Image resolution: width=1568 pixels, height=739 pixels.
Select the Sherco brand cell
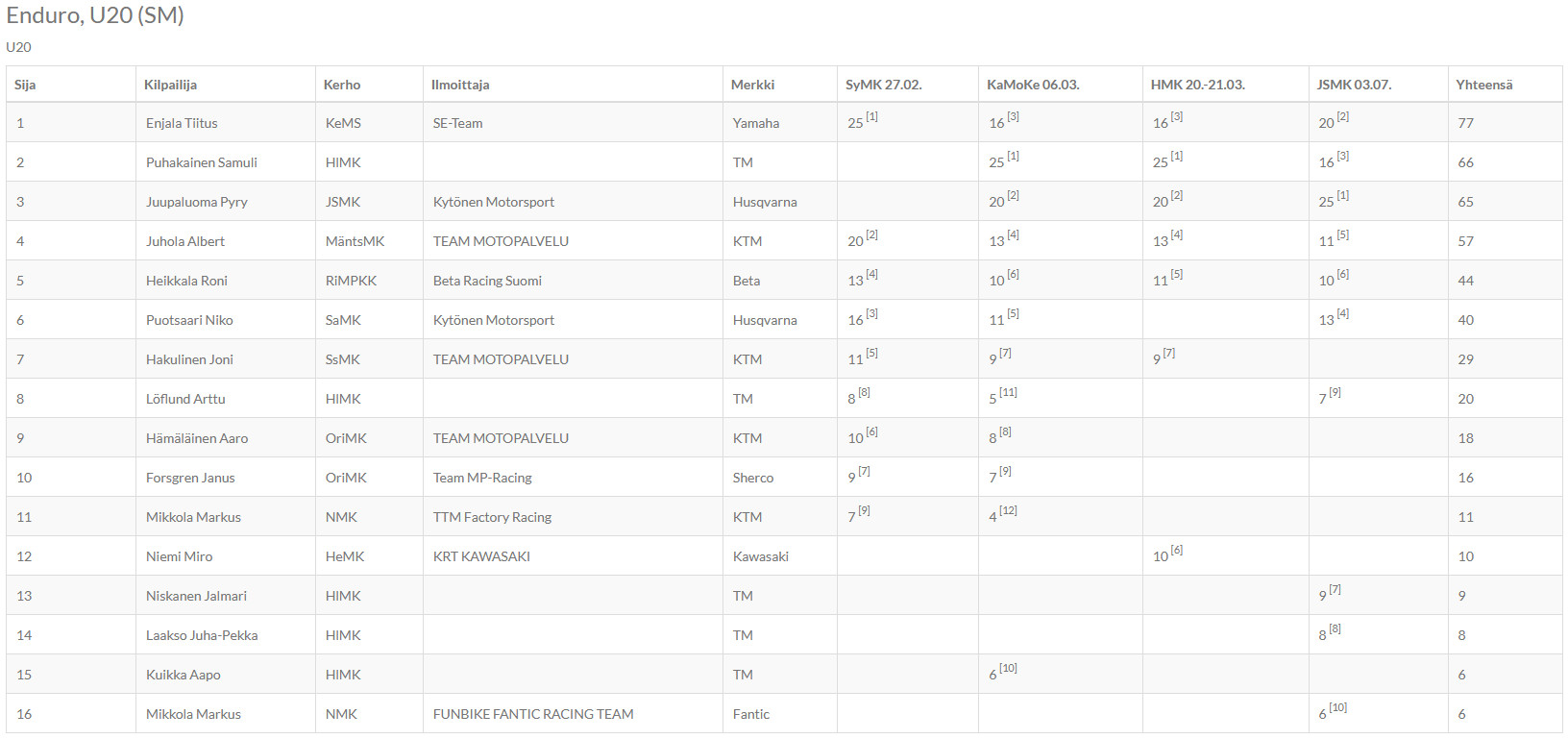pos(753,478)
